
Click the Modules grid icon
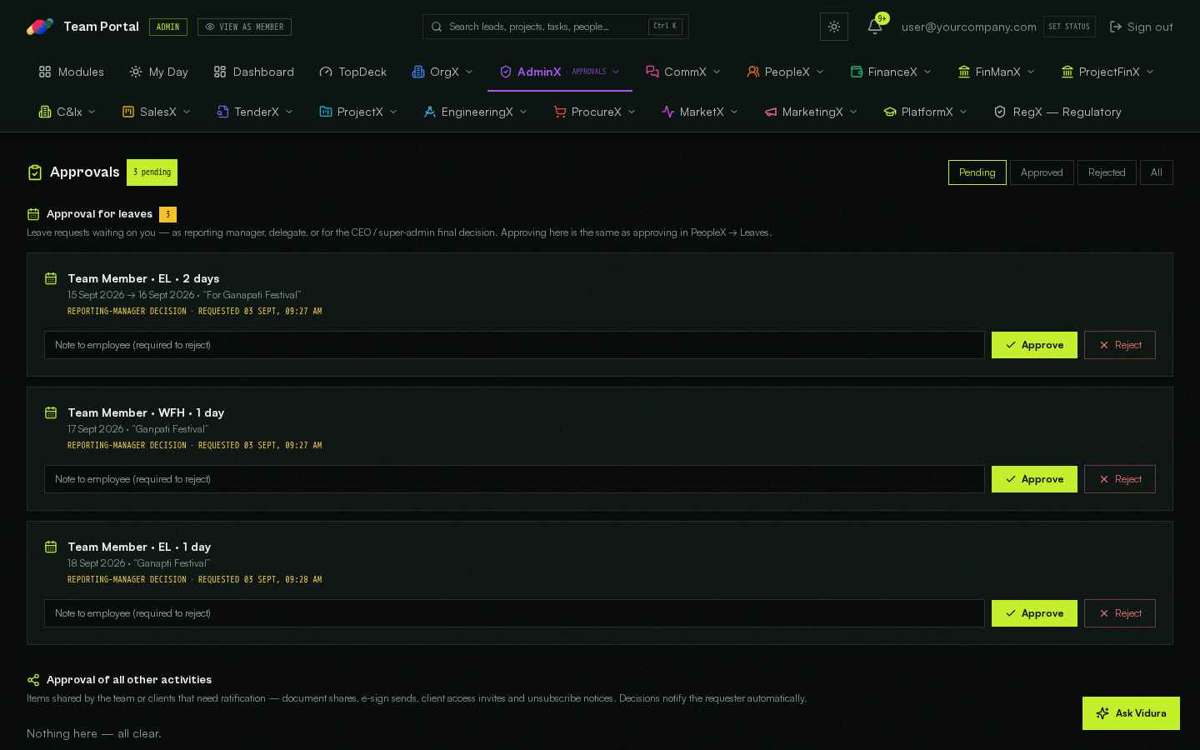[45, 72]
